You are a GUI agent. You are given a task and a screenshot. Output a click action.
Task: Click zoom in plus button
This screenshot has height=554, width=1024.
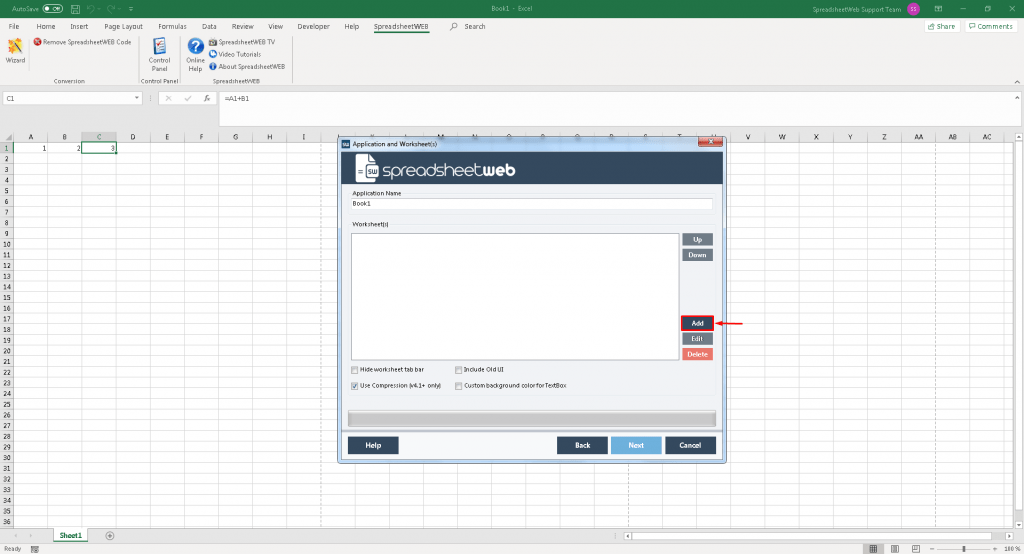click(x=995, y=549)
